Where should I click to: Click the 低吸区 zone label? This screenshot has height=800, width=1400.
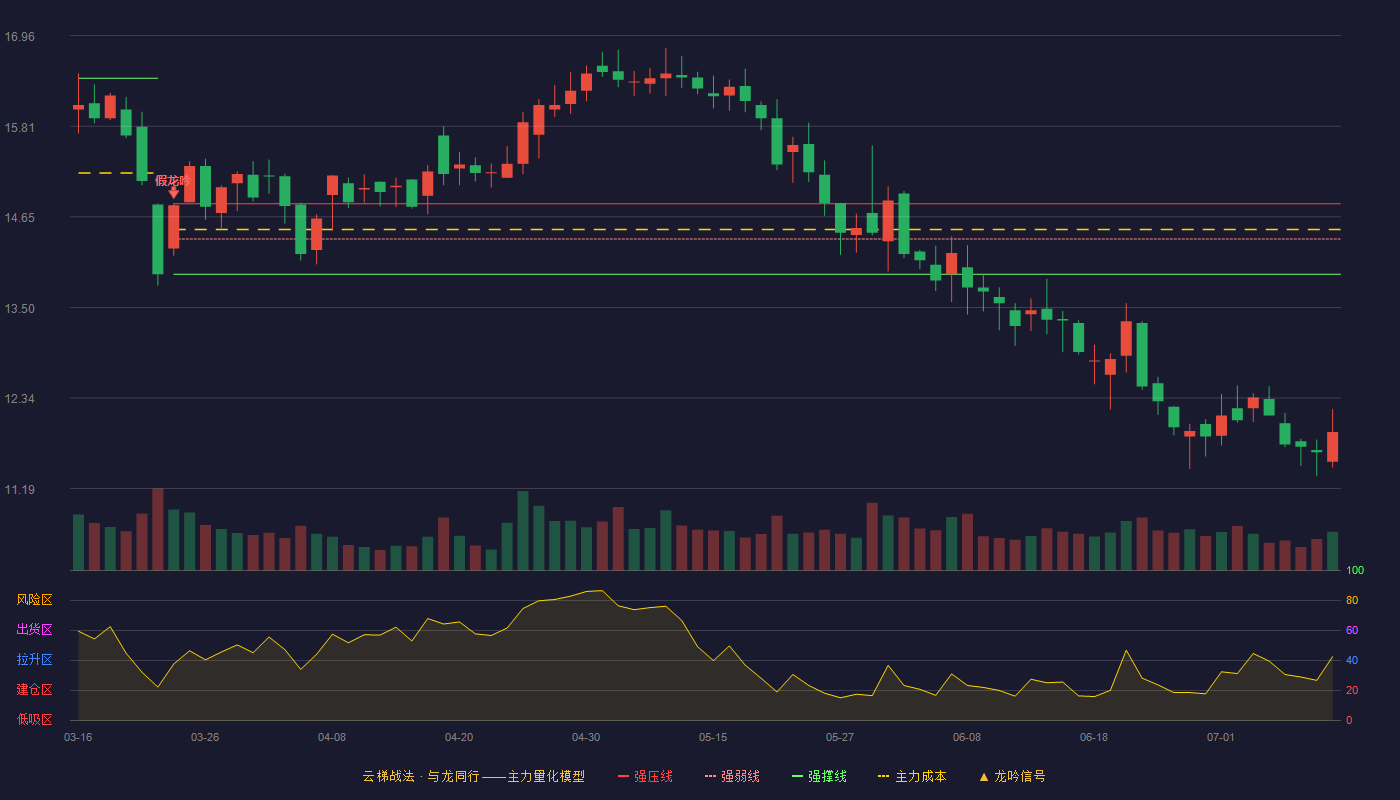pos(34,719)
